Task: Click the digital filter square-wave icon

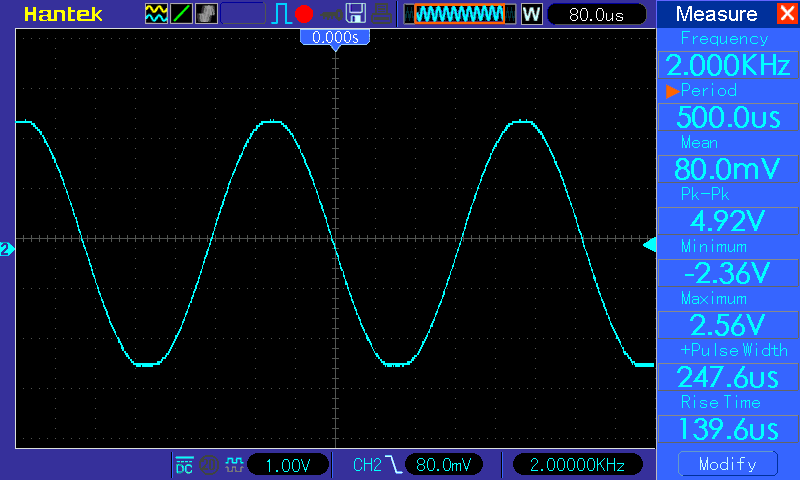Action: click(234, 464)
